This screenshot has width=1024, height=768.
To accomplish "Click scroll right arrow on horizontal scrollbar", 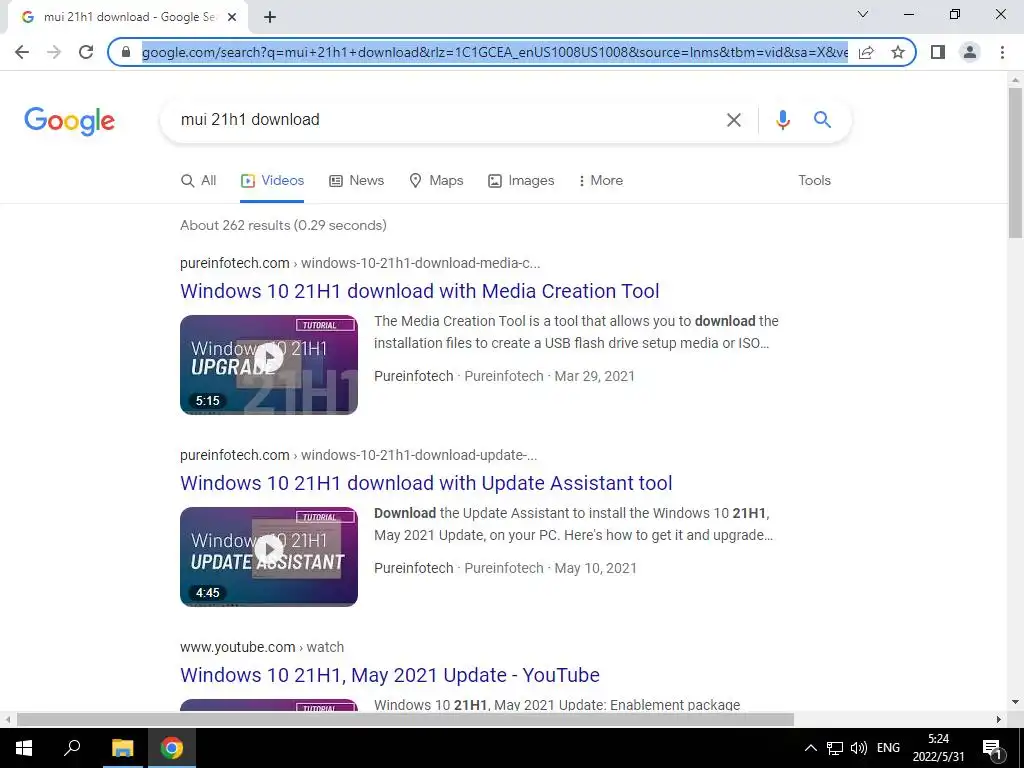I will point(999,720).
